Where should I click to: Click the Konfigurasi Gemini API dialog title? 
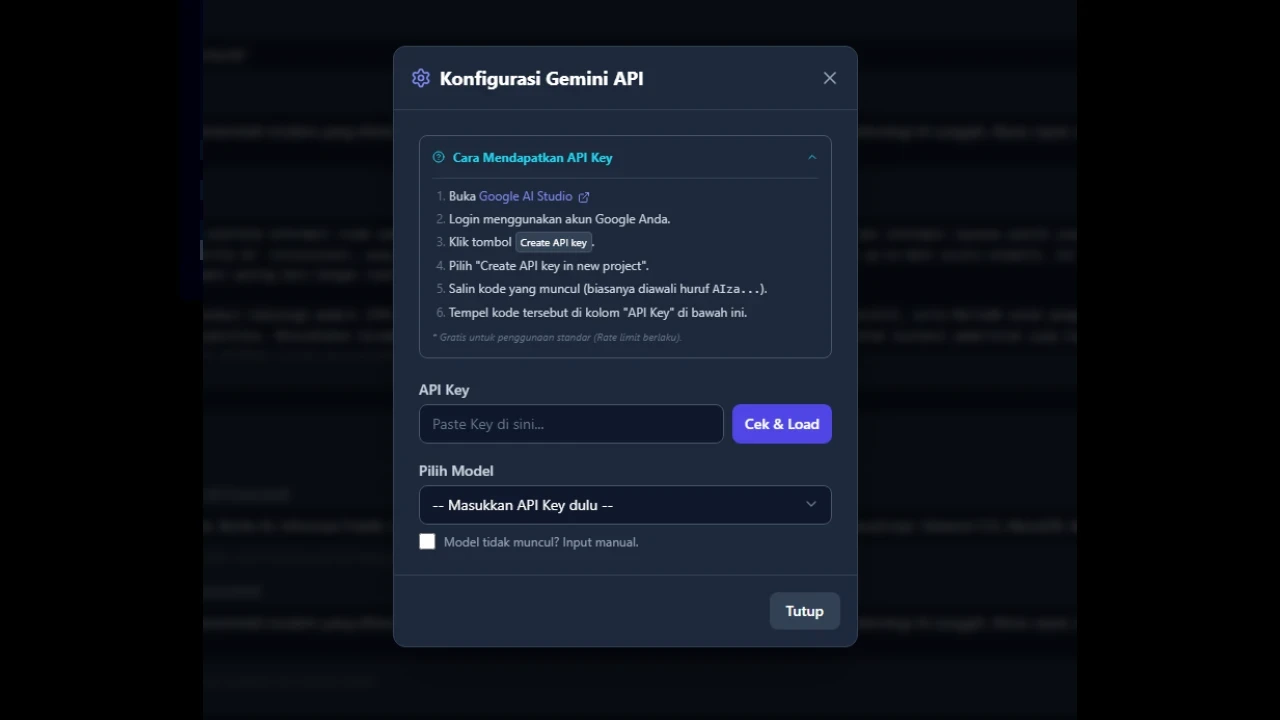coord(541,78)
